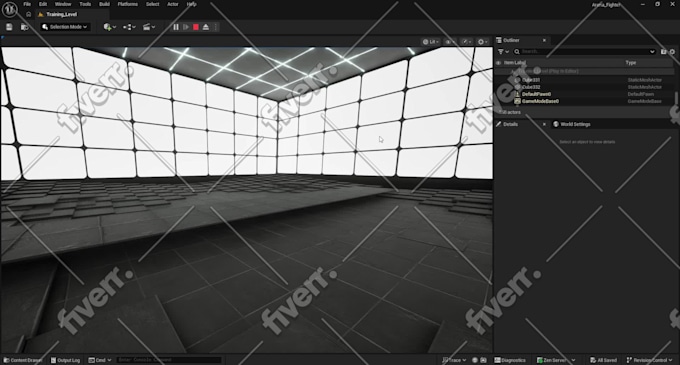Select the Outliner panel tab
The height and width of the screenshot is (365, 680).
pos(511,40)
